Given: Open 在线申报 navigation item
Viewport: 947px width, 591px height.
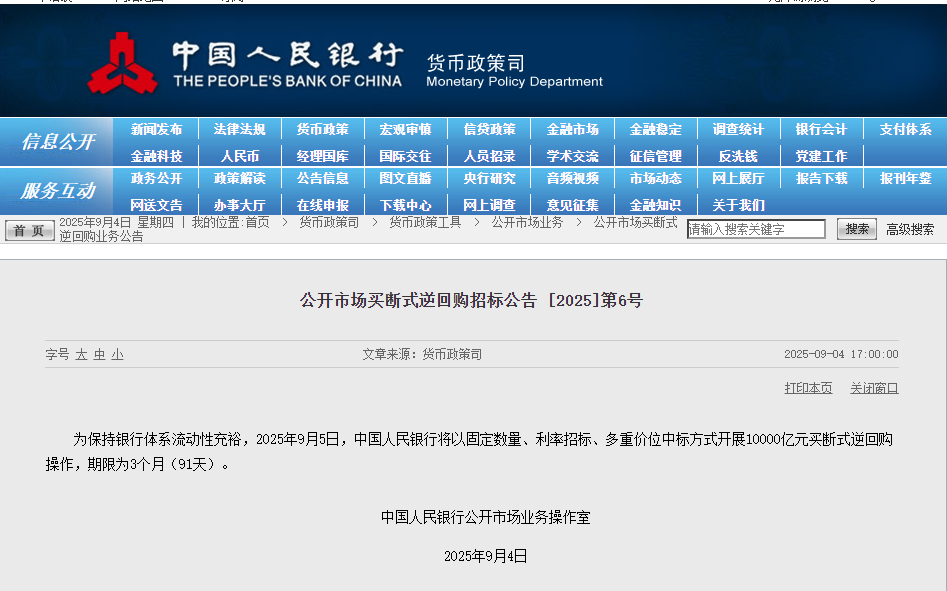Looking at the screenshot, I should pyautogui.click(x=323, y=205).
